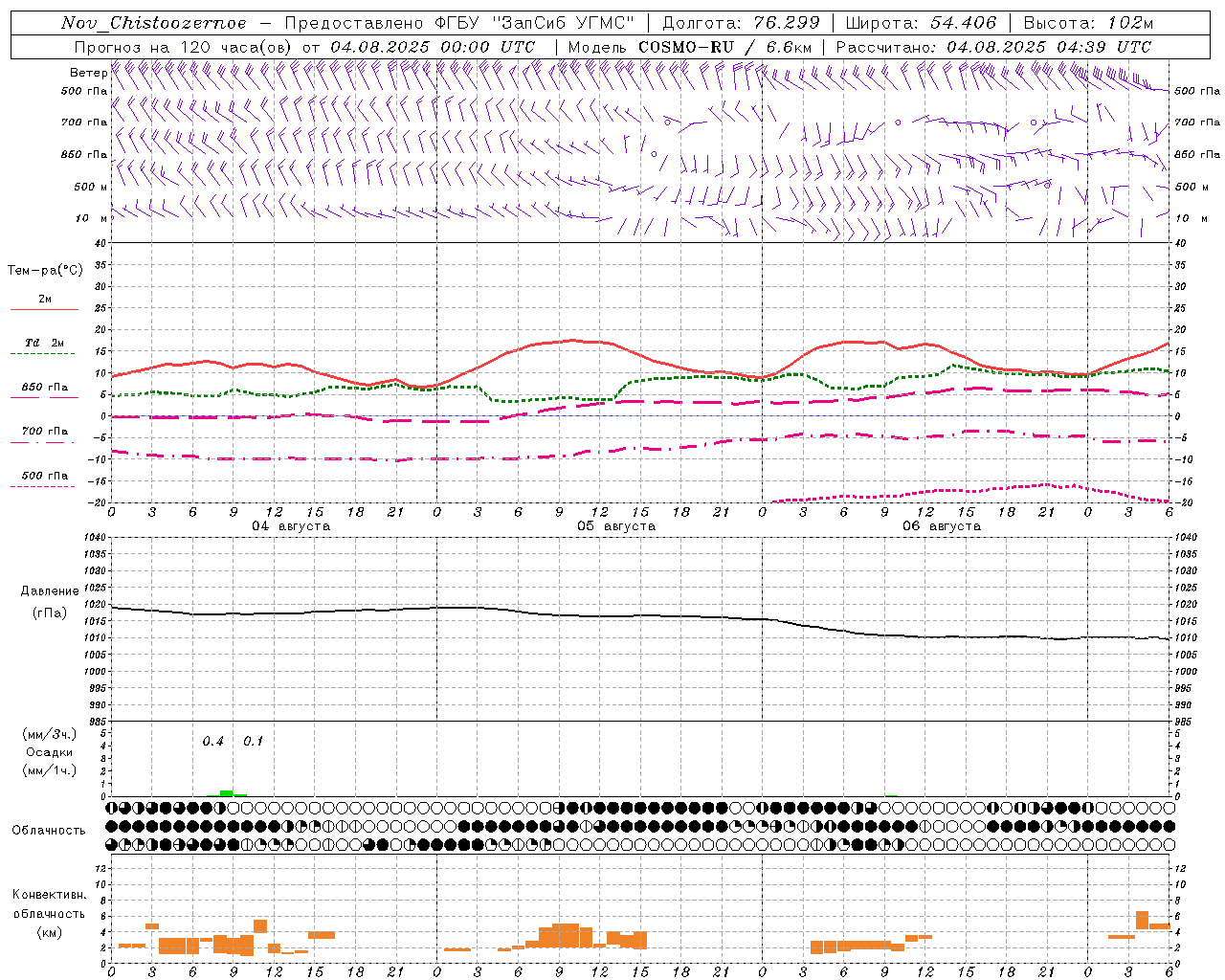1225x980 pixels.
Task: Click the Рассчитано: 04.08.2025 04:39 UTC timestamp
Action: click(993, 47)
